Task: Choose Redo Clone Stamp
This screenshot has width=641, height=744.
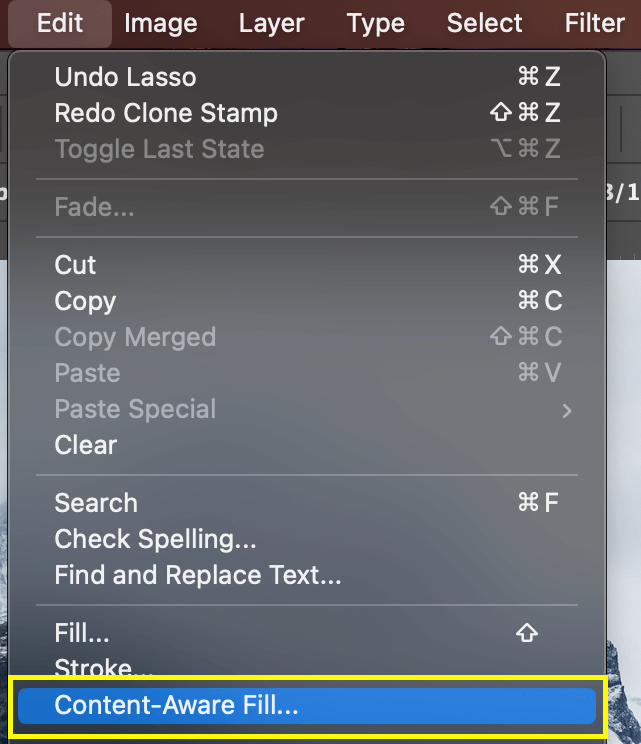Action: click(x=307, y=113)
